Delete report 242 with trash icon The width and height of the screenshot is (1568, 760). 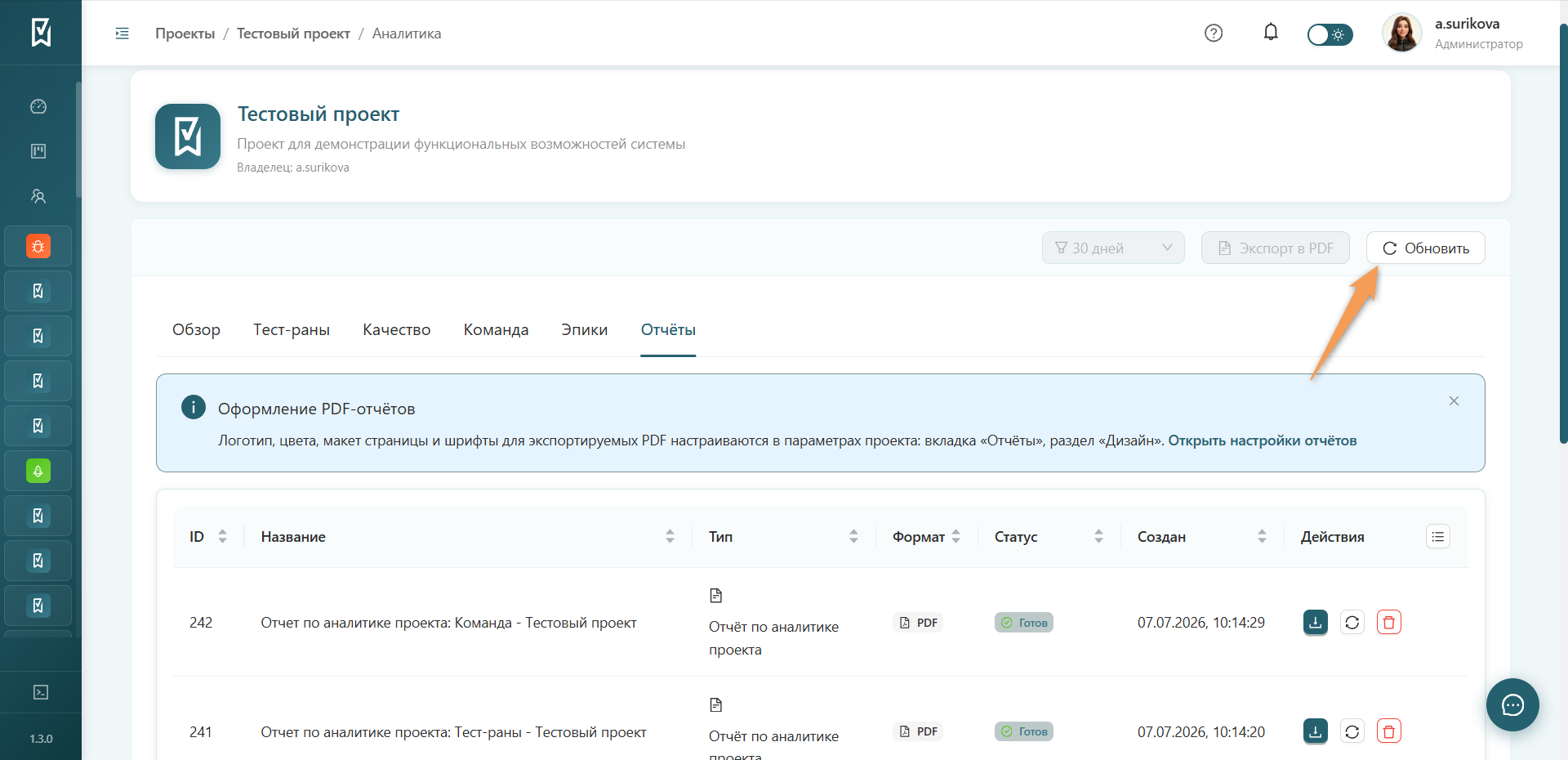[x=1389, y=623]
